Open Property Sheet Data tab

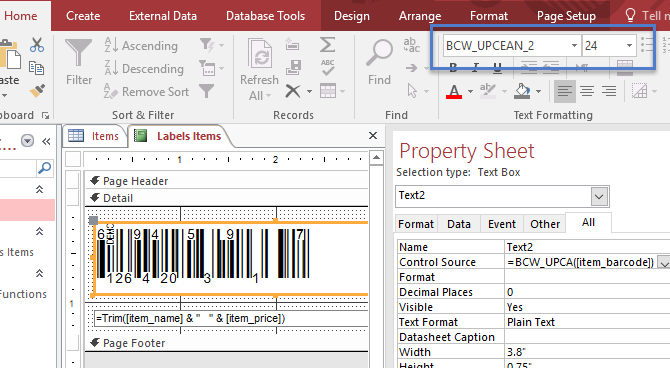tap(458, 224)
